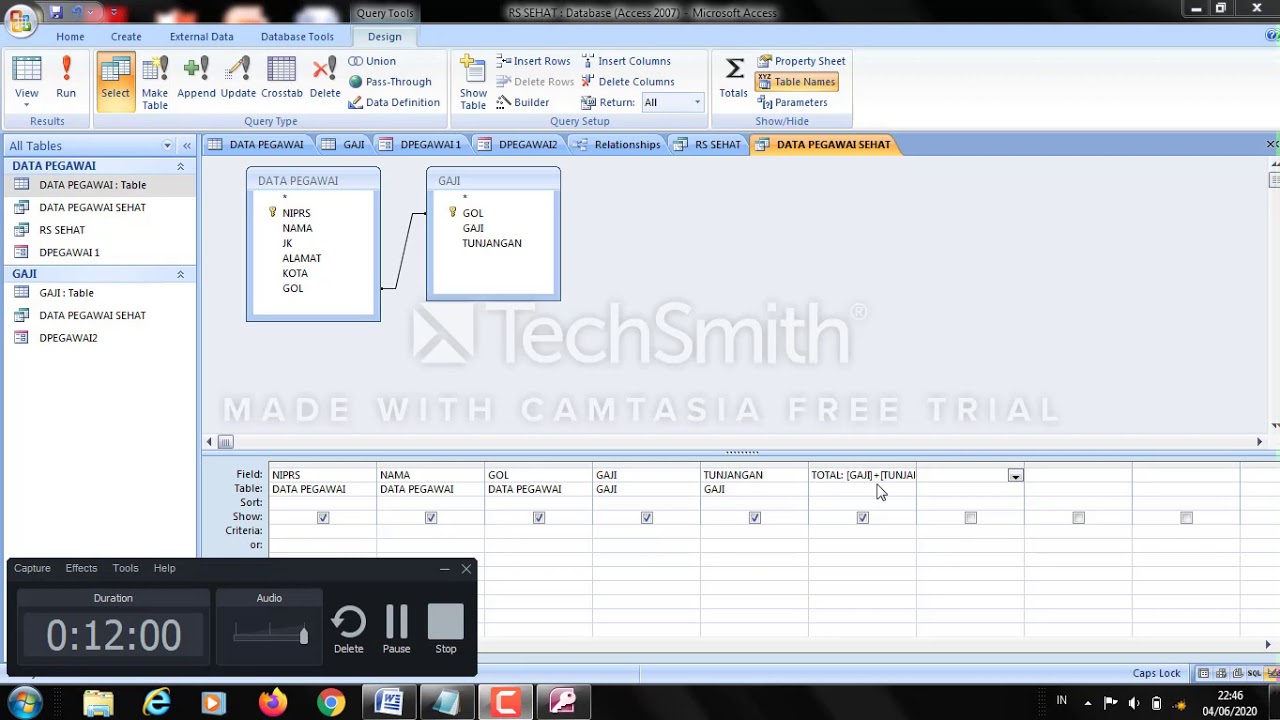Viewport: 1280px width, 720px height.
Task: Click Insert Rows in Query Setup
Action: coord(534,61)
